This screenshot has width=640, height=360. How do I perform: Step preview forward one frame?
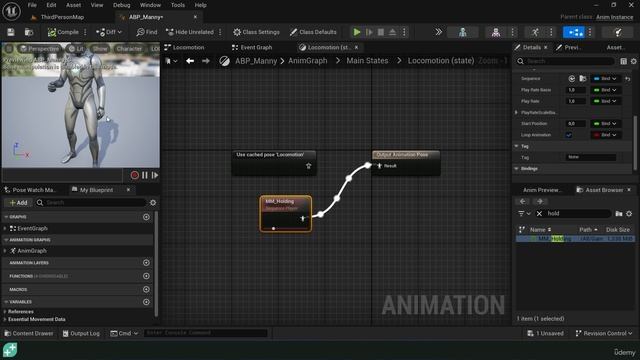[155, 175]
